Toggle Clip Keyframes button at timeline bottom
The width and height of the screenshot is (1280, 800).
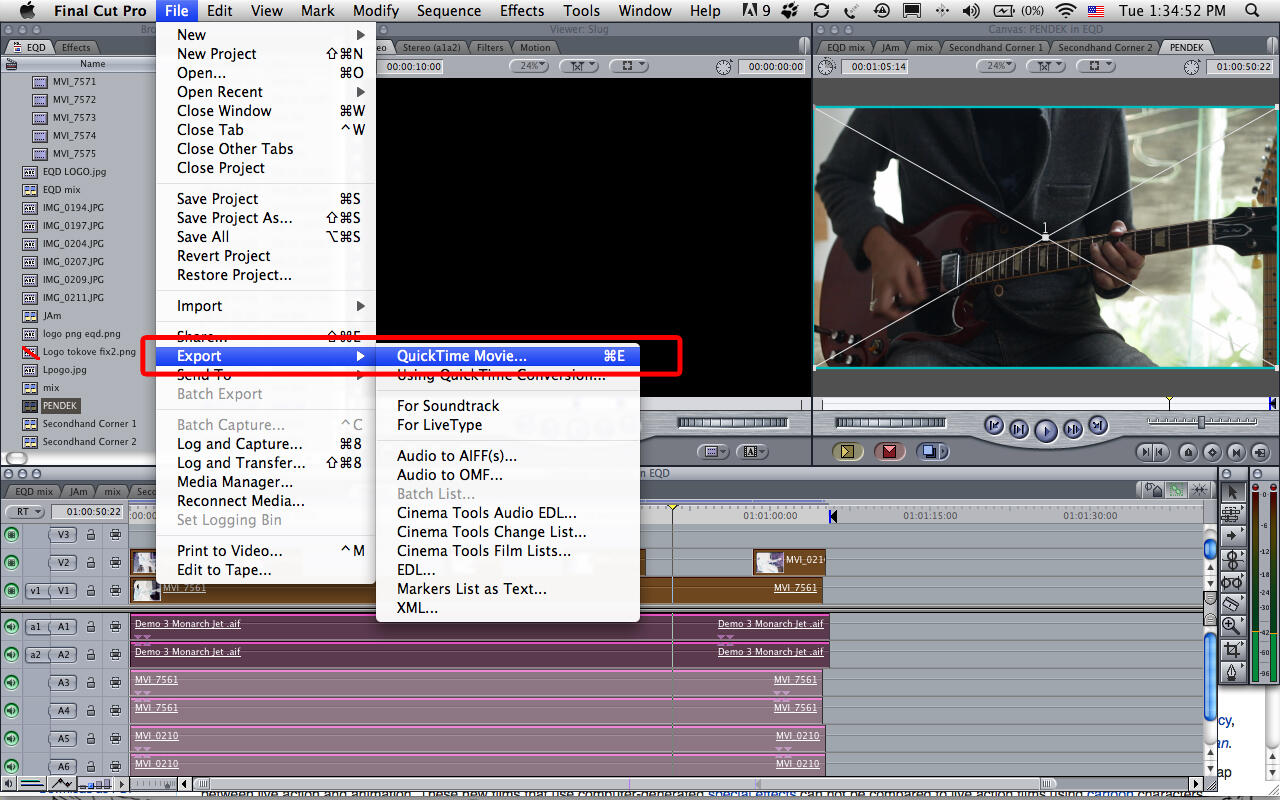[x=32, y=783]
